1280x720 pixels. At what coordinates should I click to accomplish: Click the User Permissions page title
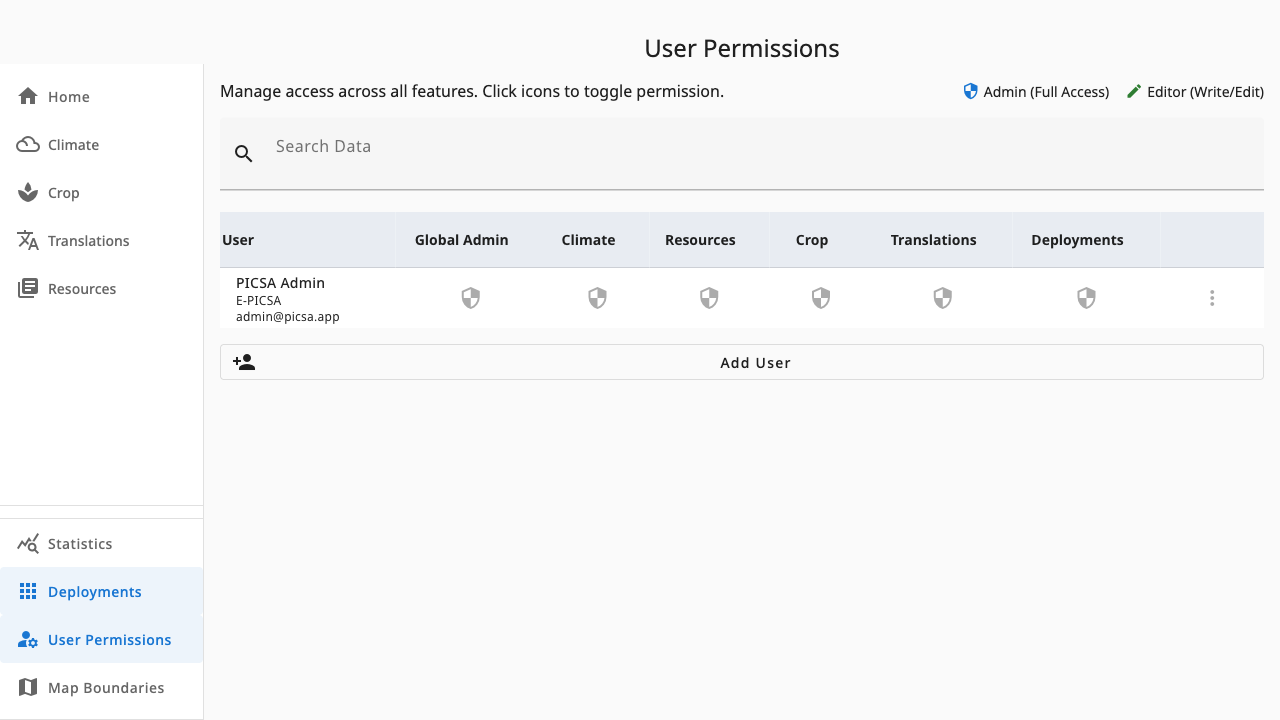[x=742, y=48]
